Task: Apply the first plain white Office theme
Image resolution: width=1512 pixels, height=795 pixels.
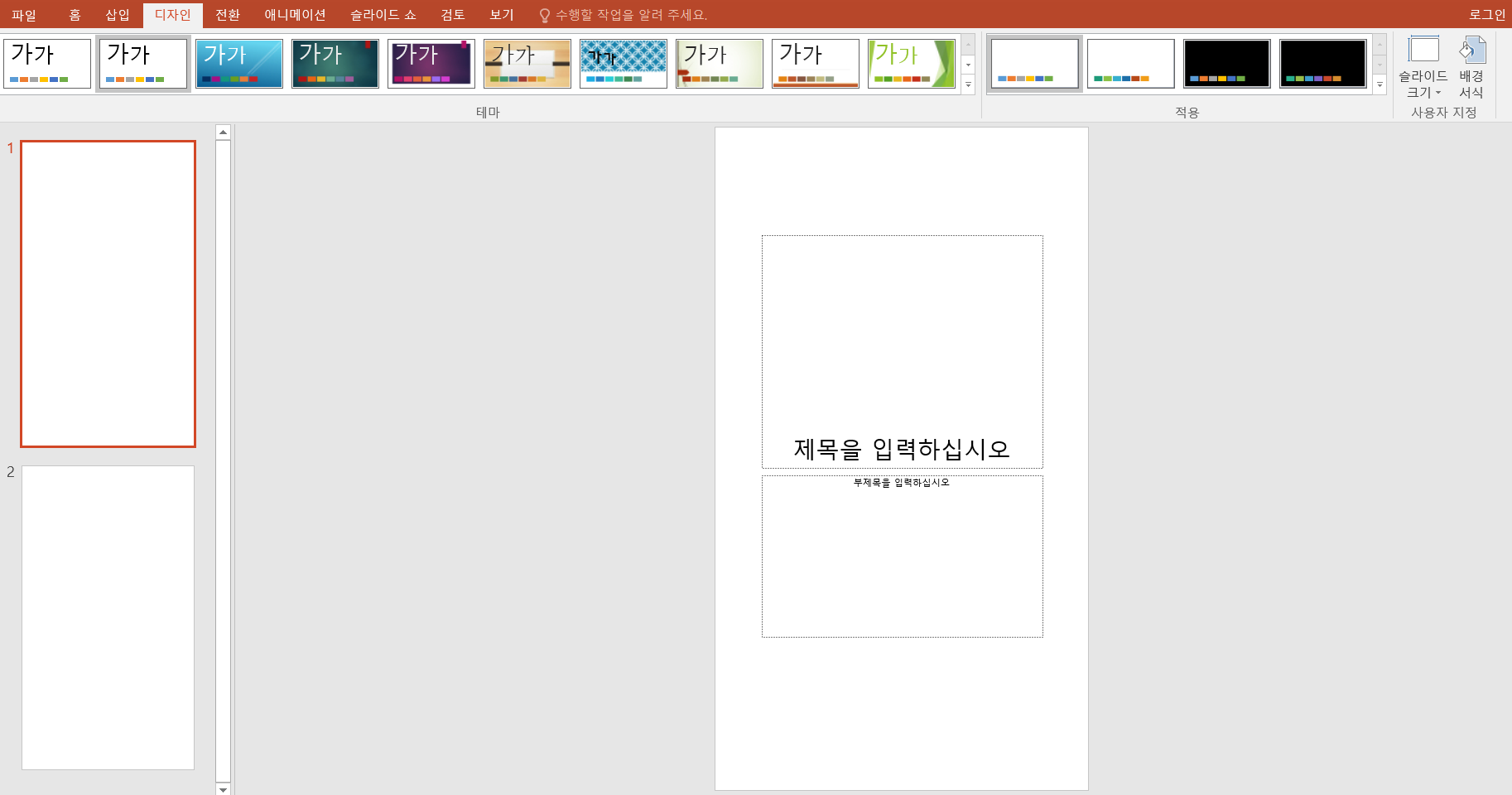Action: click(47, 64)
